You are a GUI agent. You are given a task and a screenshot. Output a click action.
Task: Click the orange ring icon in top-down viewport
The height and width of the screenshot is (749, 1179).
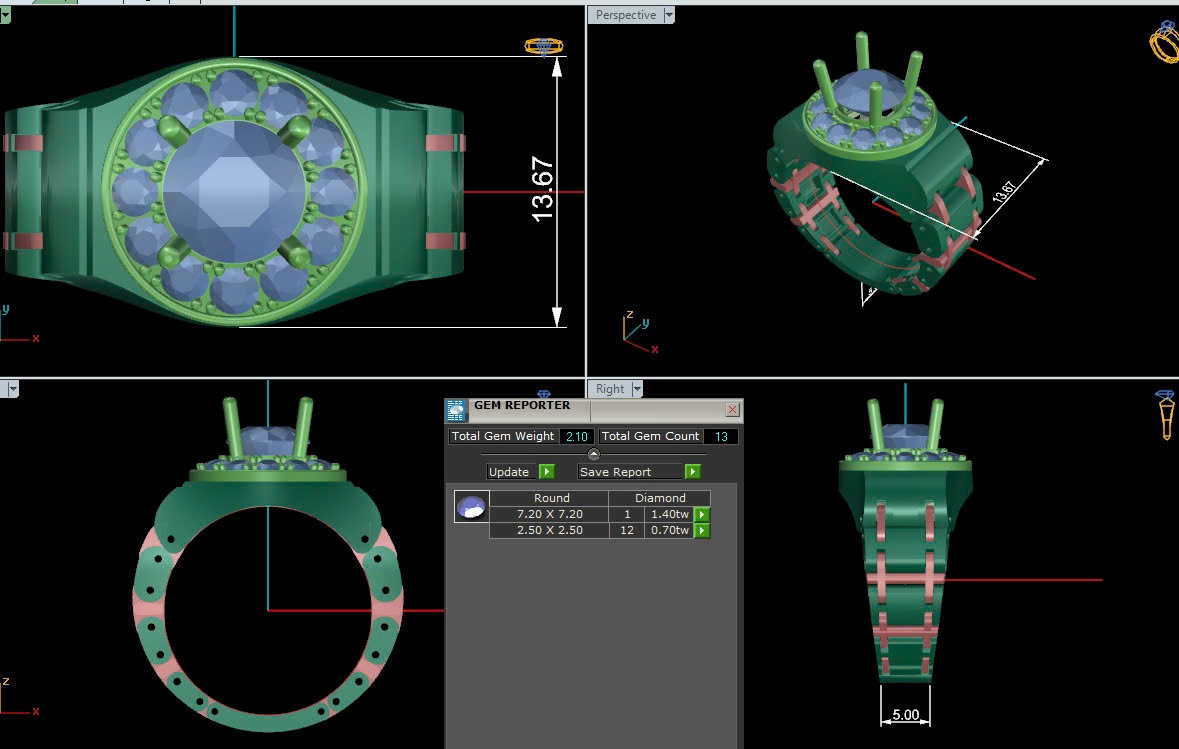(544, 47)
